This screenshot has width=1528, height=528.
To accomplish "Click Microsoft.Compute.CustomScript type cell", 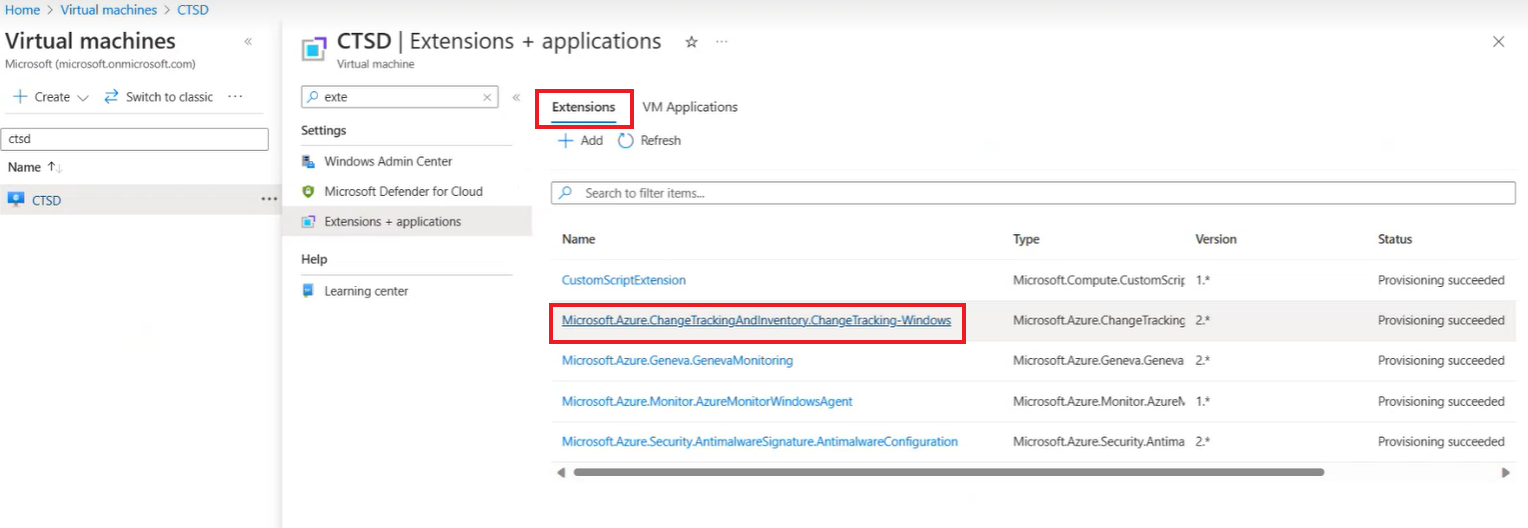I will pyautogui.click(x=1099, y=280).
